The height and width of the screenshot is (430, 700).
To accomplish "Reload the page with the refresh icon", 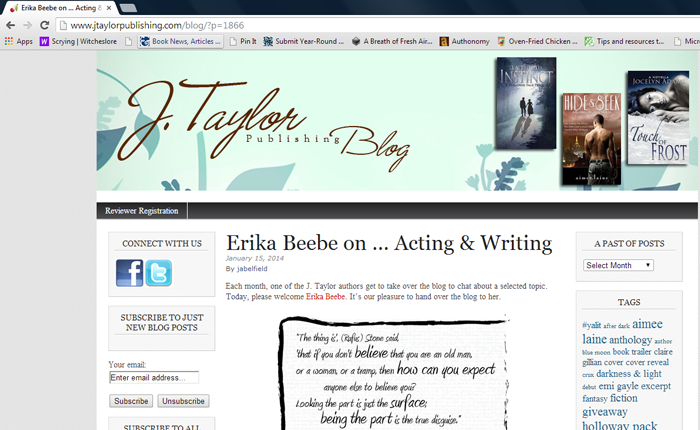I will pos(45,24).
